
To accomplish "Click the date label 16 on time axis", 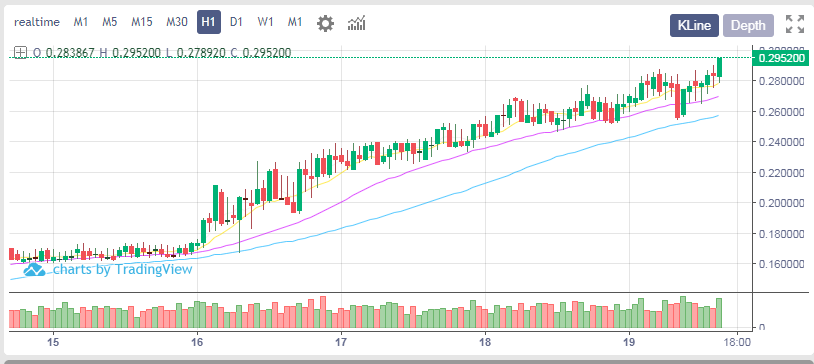I will (197, 342).
